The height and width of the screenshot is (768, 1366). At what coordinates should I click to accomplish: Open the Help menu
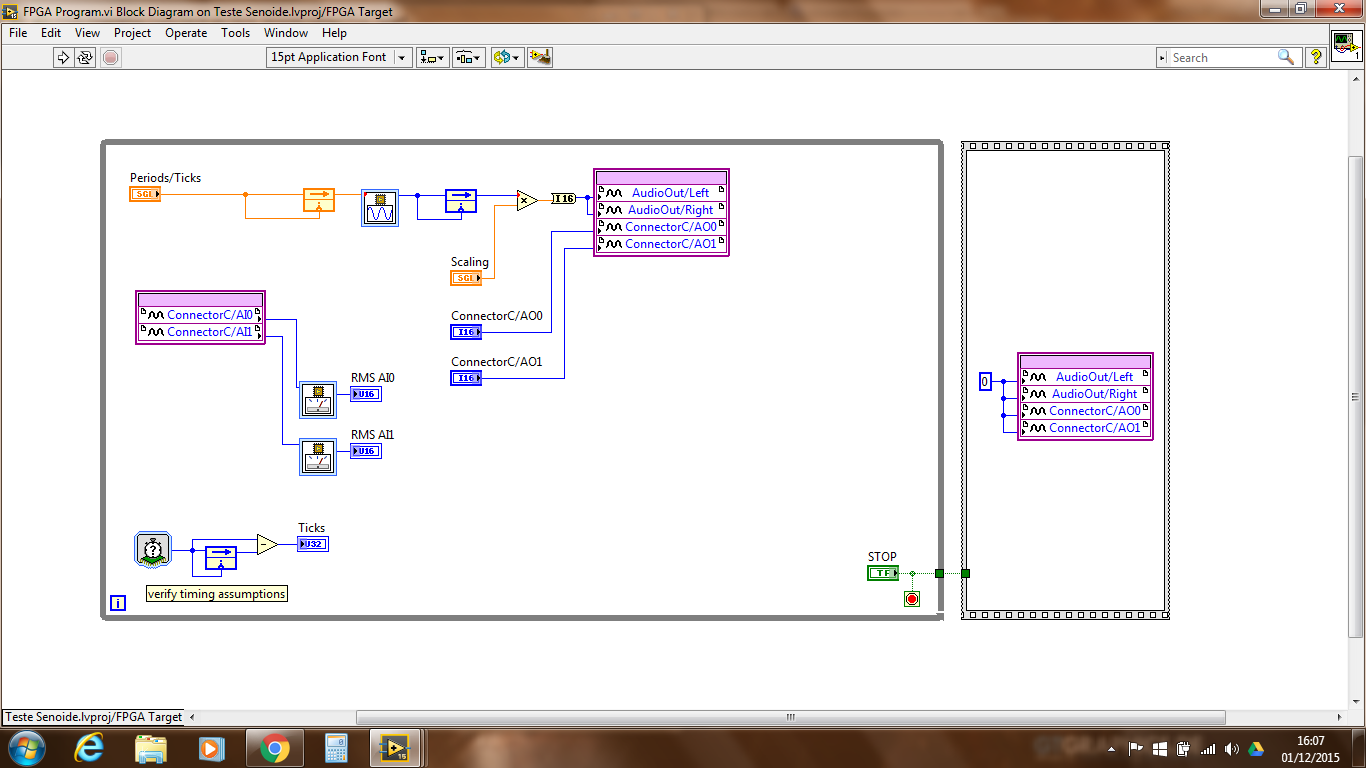334,33
